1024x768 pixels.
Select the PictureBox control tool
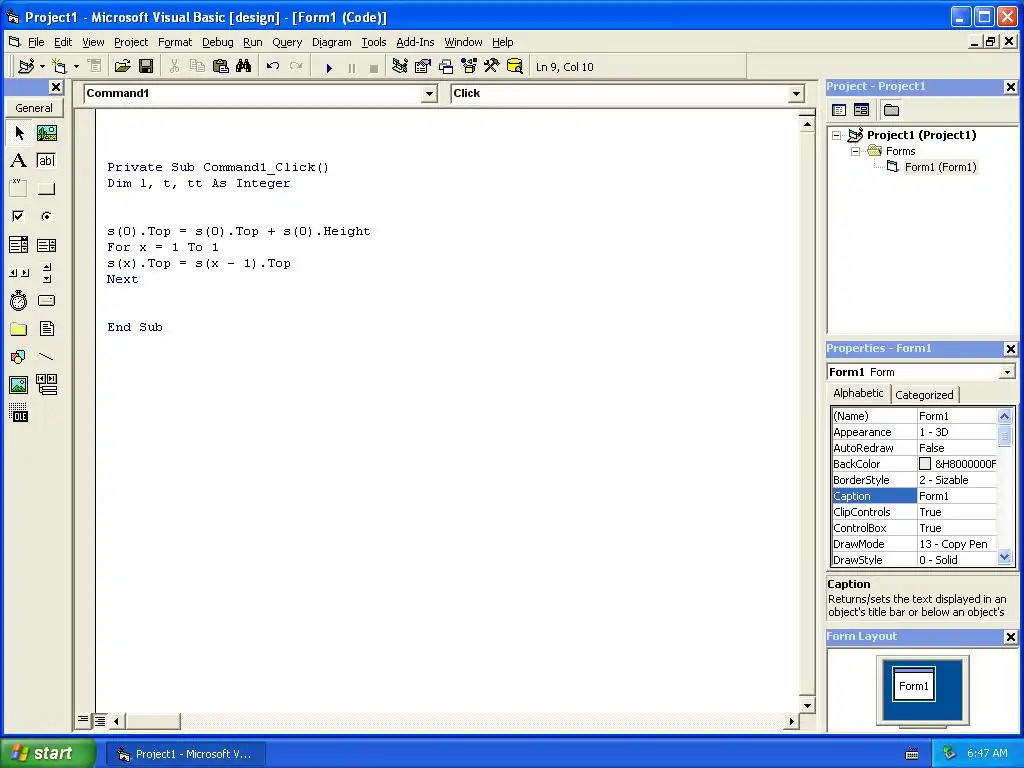click(46, 133)
